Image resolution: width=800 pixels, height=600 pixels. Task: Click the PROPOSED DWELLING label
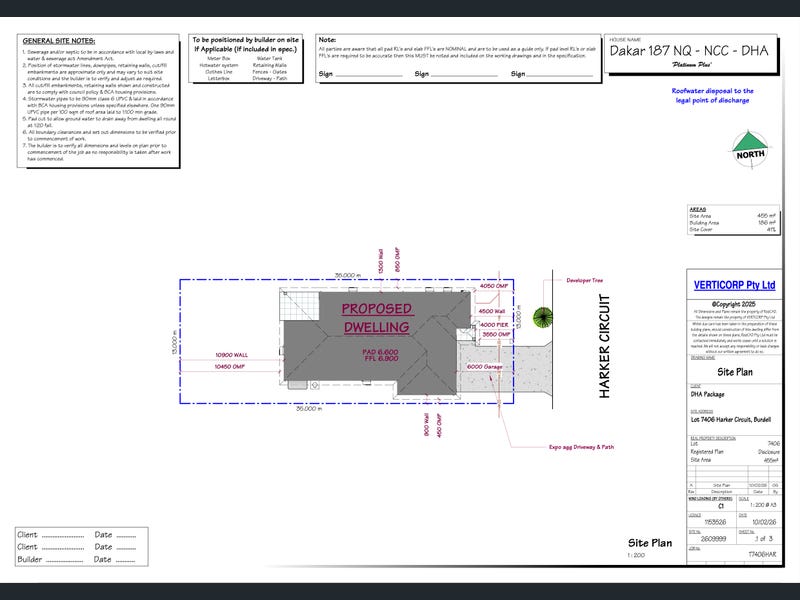(x=377, y=318)
